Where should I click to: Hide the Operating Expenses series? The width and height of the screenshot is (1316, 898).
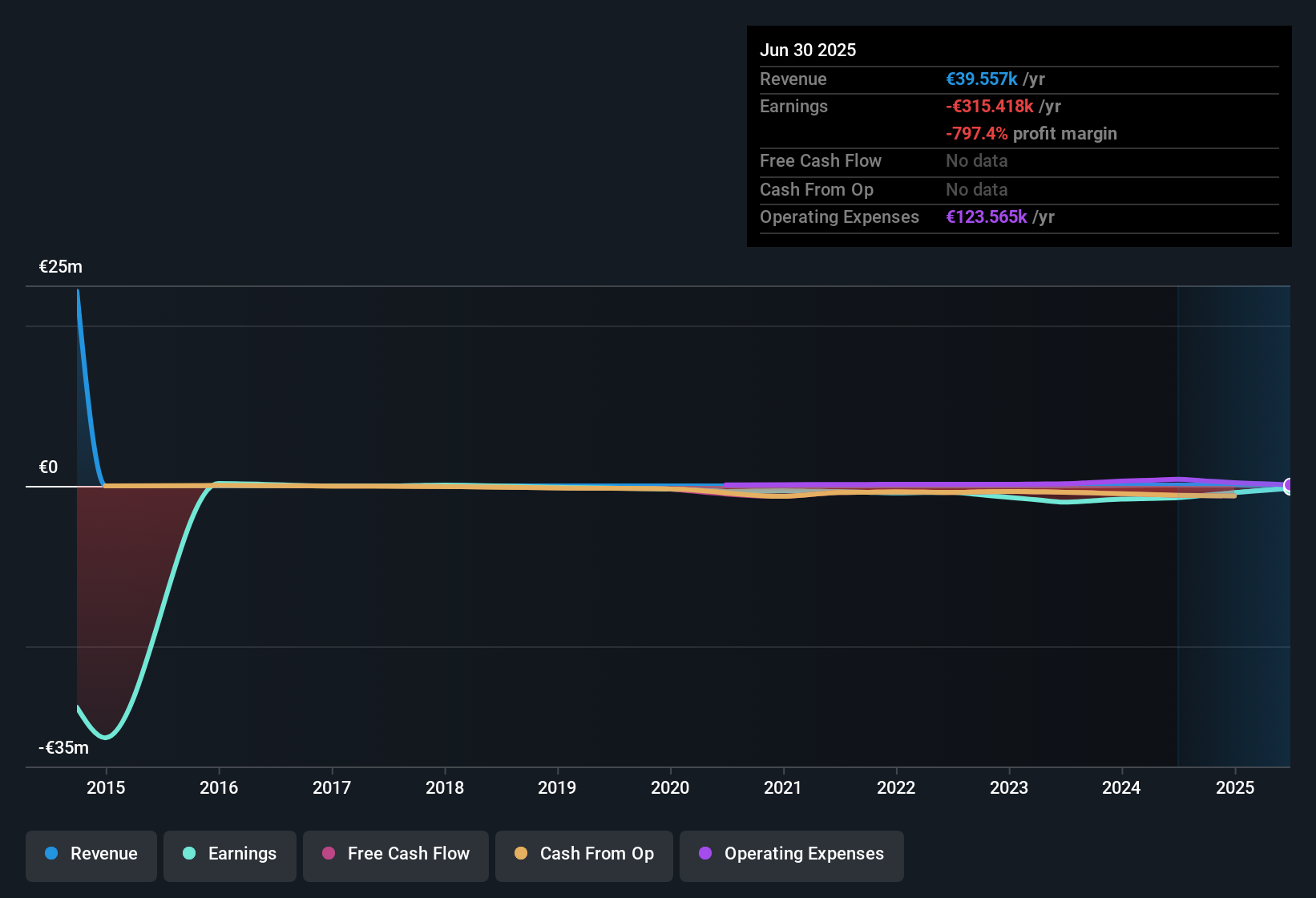tap(792, 855)
